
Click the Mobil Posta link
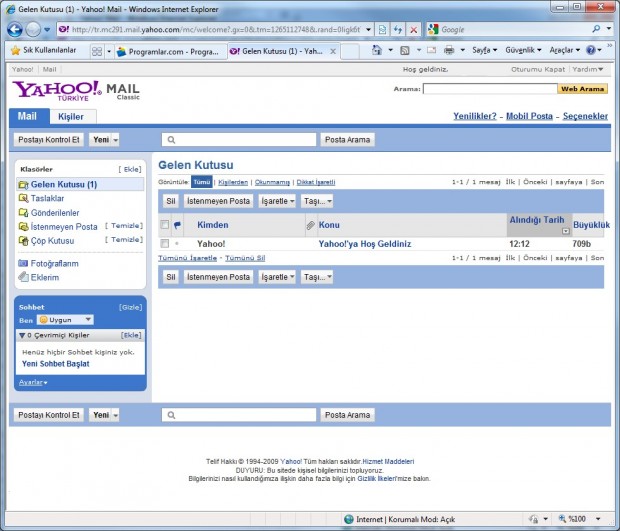tap(529, 116)
